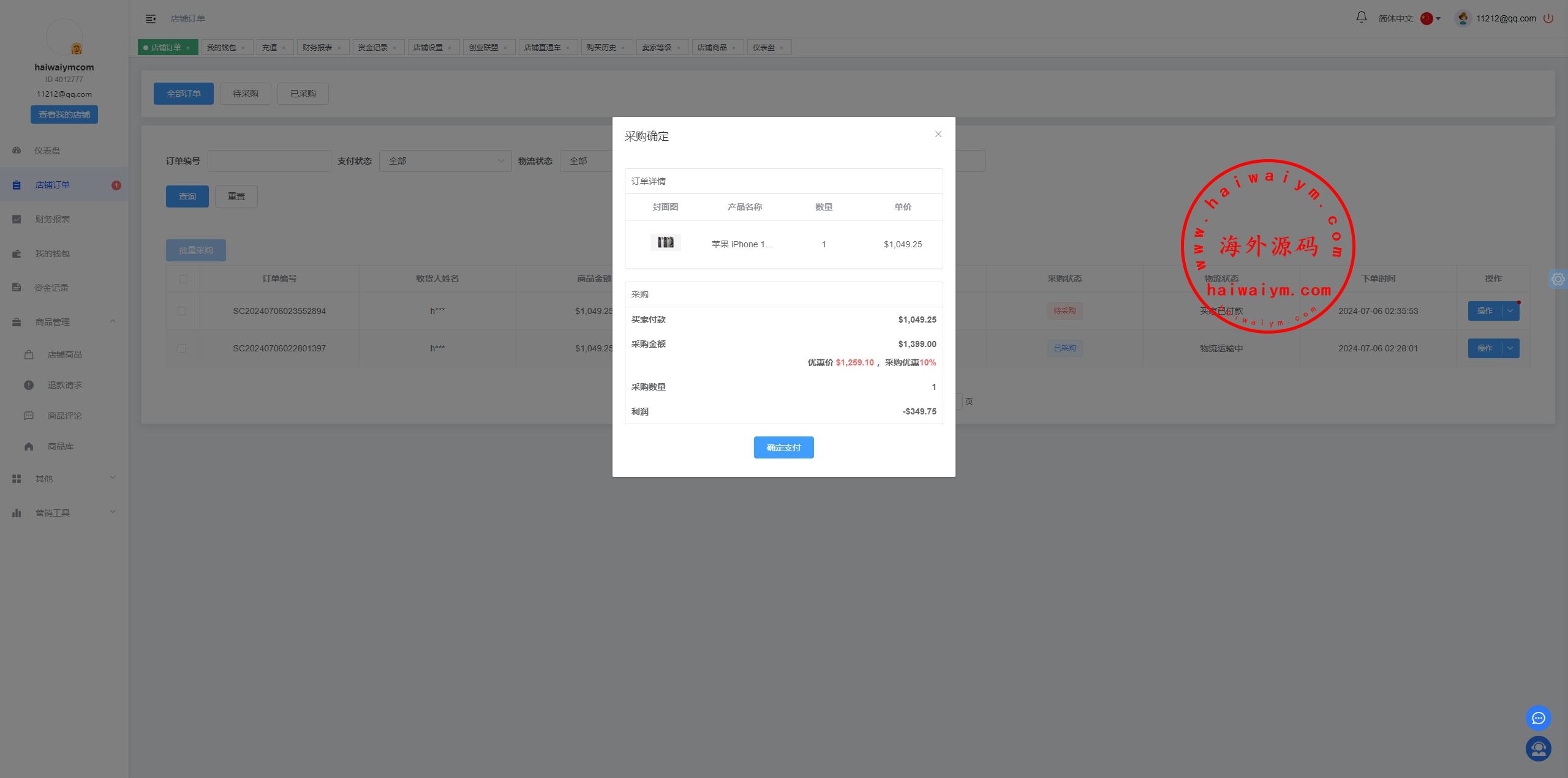
Task: Click the settings gear on right edge
Action: (1558, 279)
